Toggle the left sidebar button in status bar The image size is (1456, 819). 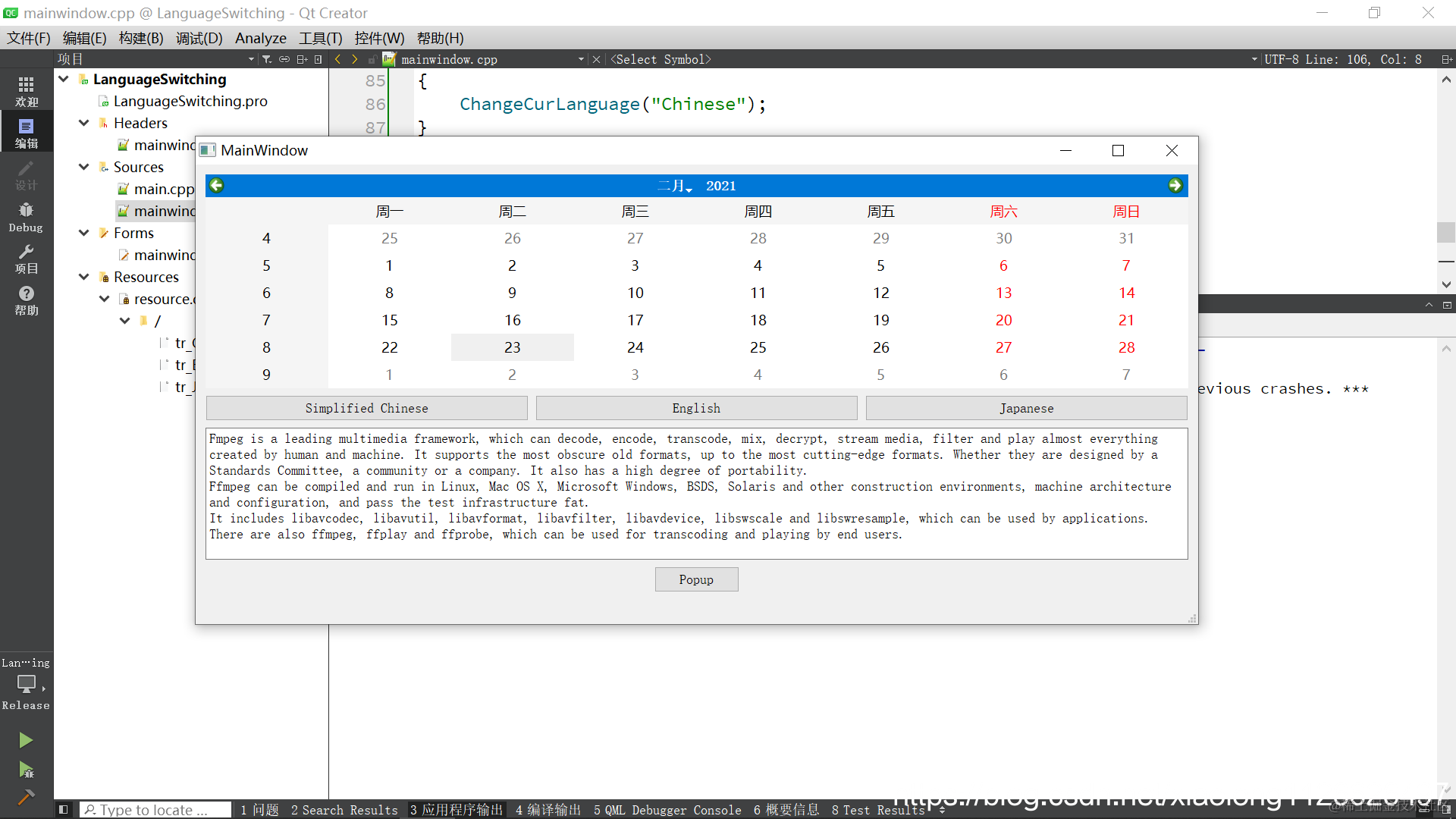click(x=64, y=810)
